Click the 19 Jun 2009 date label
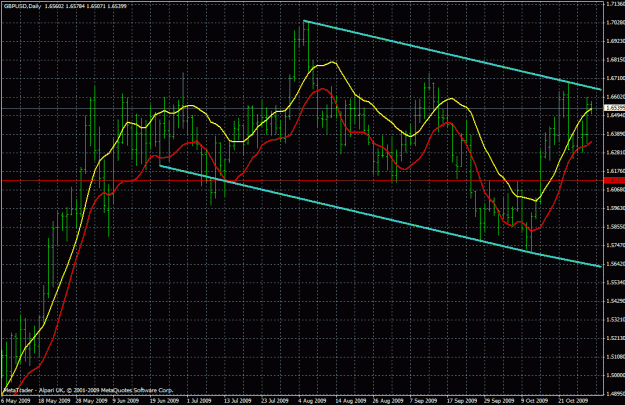This screenshot has width=625, height=405. click(165, 400)
